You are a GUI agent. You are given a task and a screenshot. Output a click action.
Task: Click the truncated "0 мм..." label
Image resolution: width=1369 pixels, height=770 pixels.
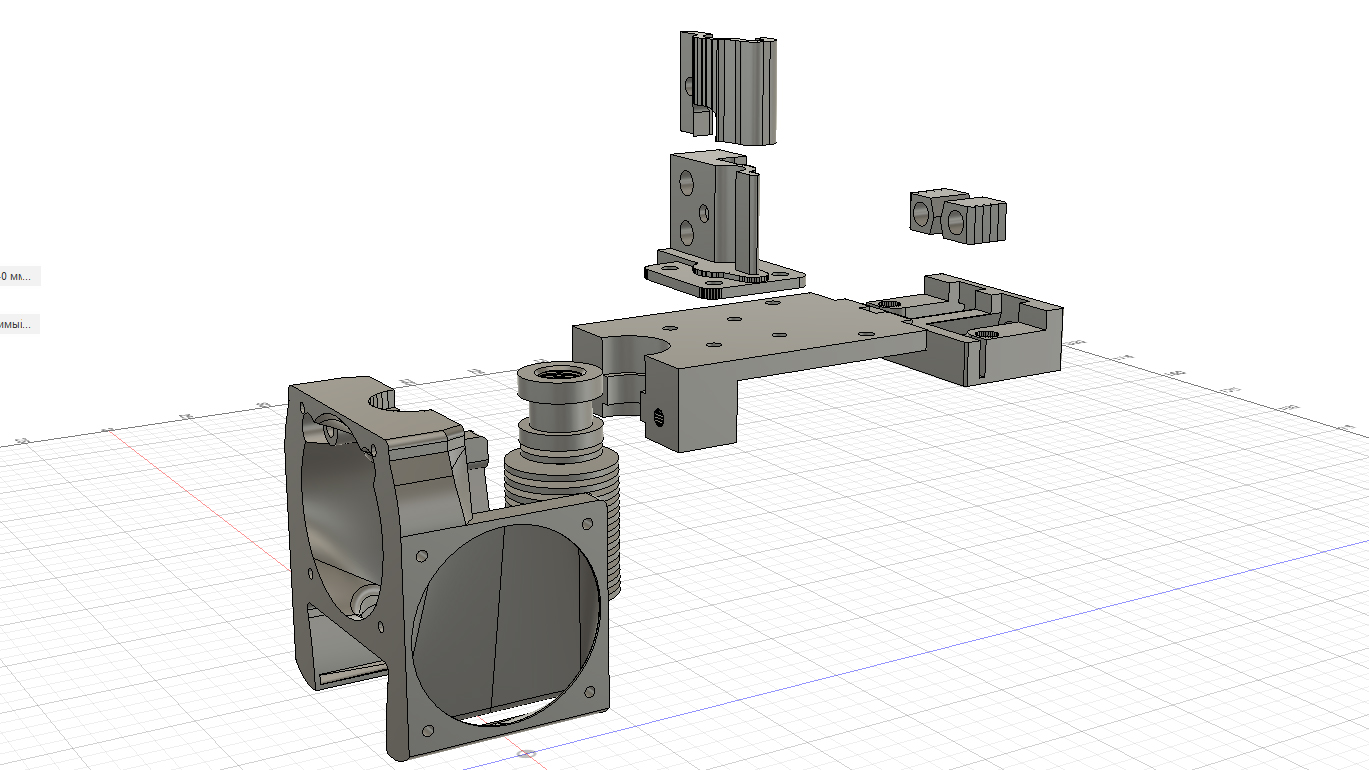18,275
